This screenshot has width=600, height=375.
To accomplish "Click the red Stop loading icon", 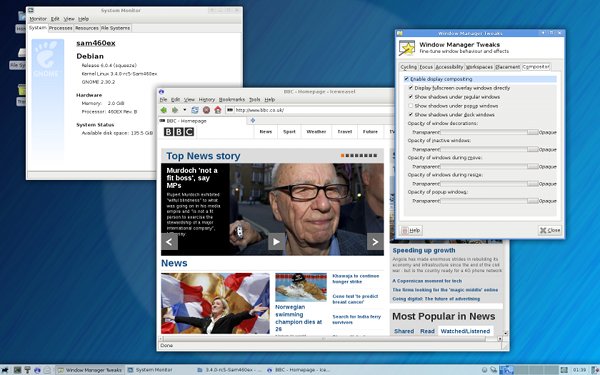I will pyautogui.click(x=206, y=110).
